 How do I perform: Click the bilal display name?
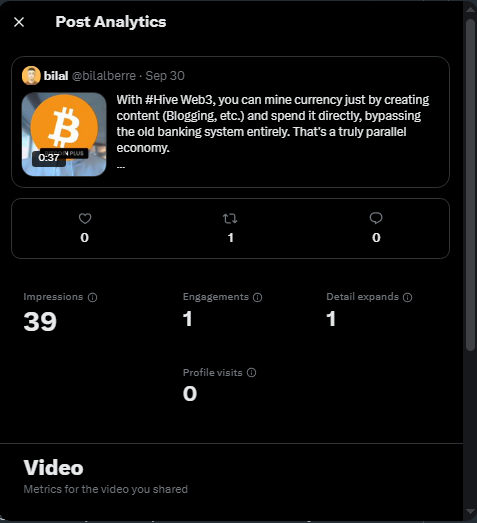pos(56,76)
